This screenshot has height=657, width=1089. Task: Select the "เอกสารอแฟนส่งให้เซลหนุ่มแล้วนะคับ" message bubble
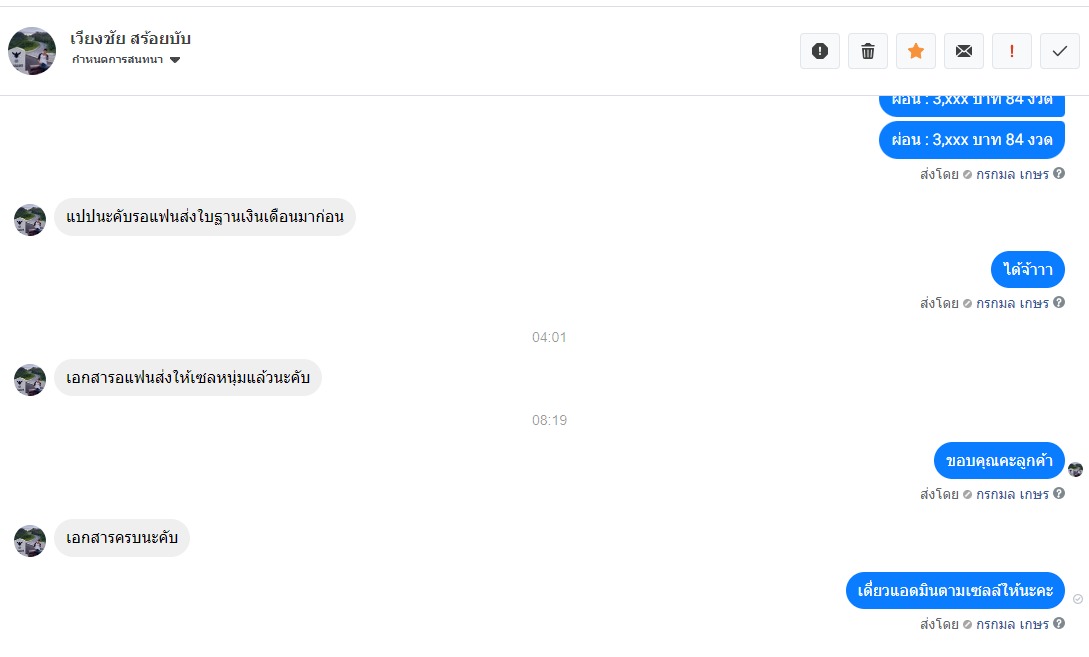click(187, 378)
